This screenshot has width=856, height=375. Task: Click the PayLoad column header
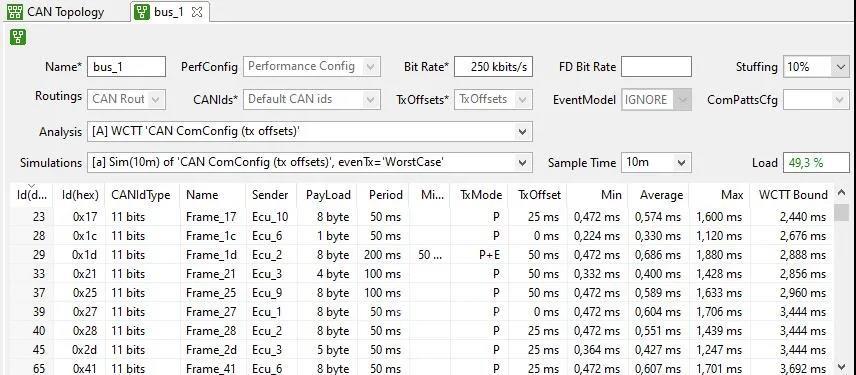coord(327,195)
